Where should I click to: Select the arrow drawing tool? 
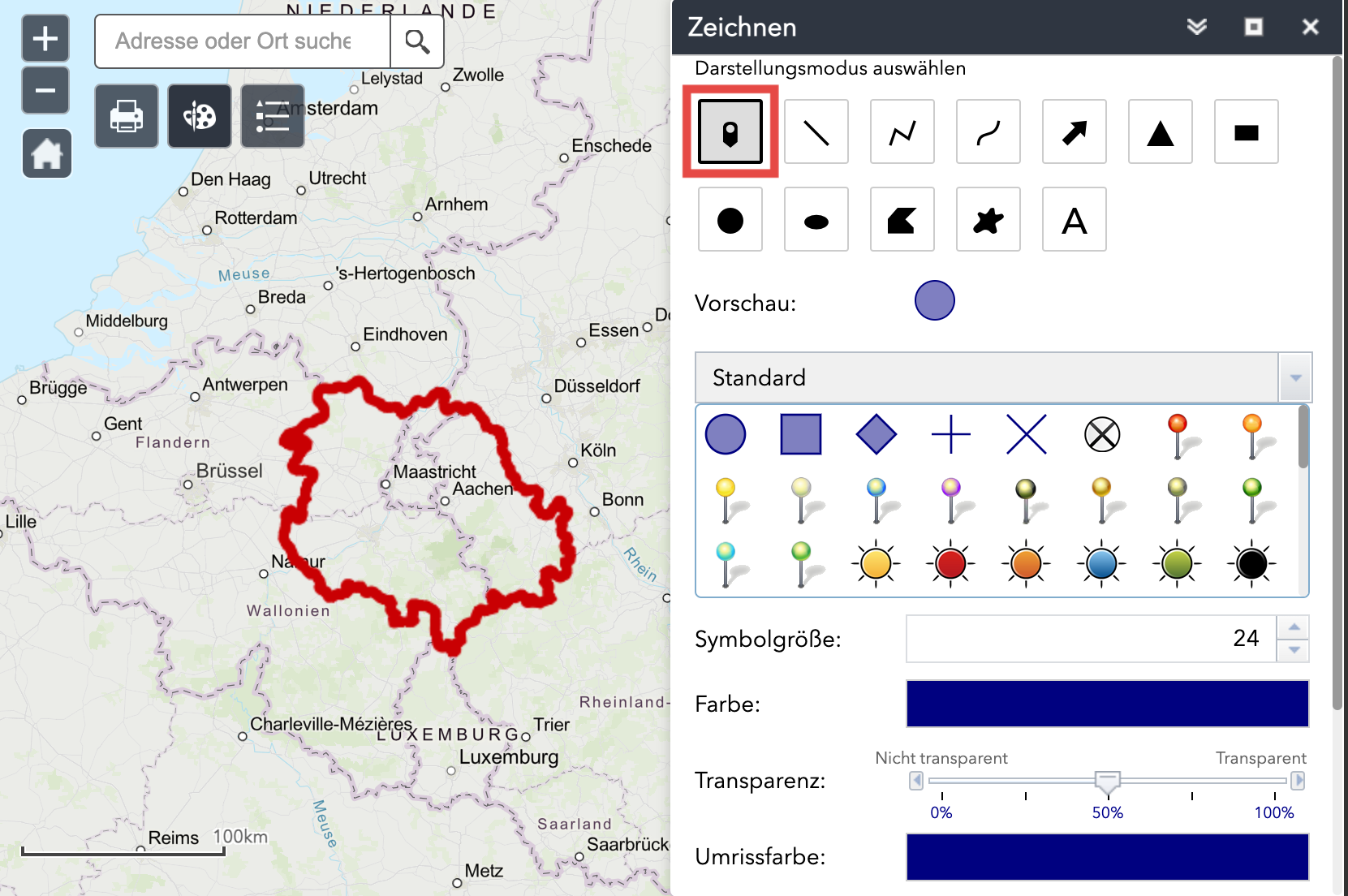tap(1074, 132)
